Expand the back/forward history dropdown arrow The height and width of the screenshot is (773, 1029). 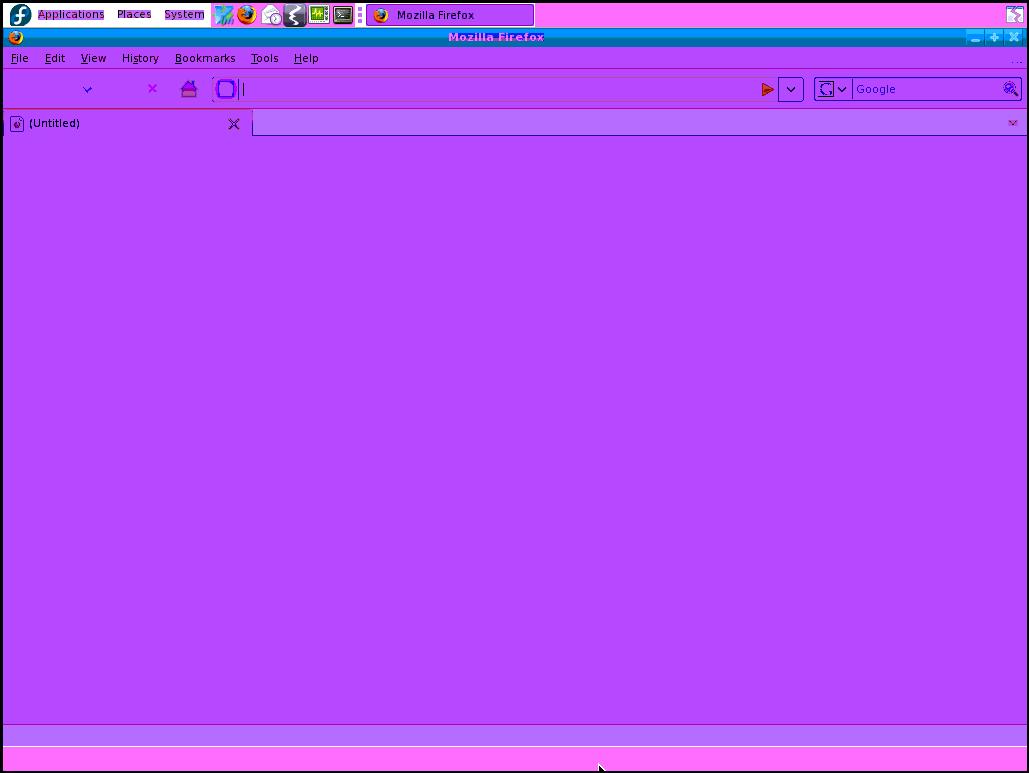click(x=87, y=89)
